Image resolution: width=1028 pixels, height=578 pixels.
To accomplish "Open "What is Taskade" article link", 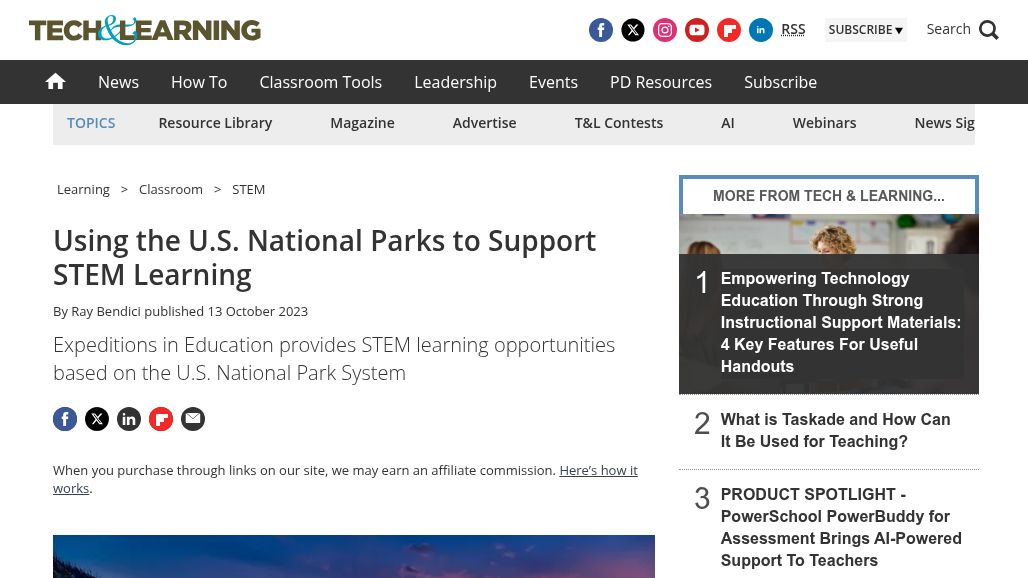I will pyautogui.click(x=835, y=431).
